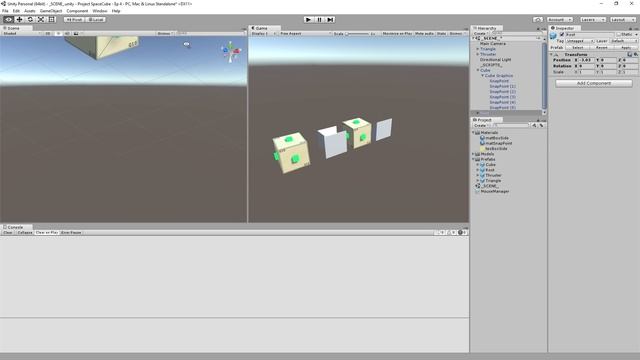Screen dimensions: 640x360
Task: Click the prefab Revert button
Action: click(602, 48)
